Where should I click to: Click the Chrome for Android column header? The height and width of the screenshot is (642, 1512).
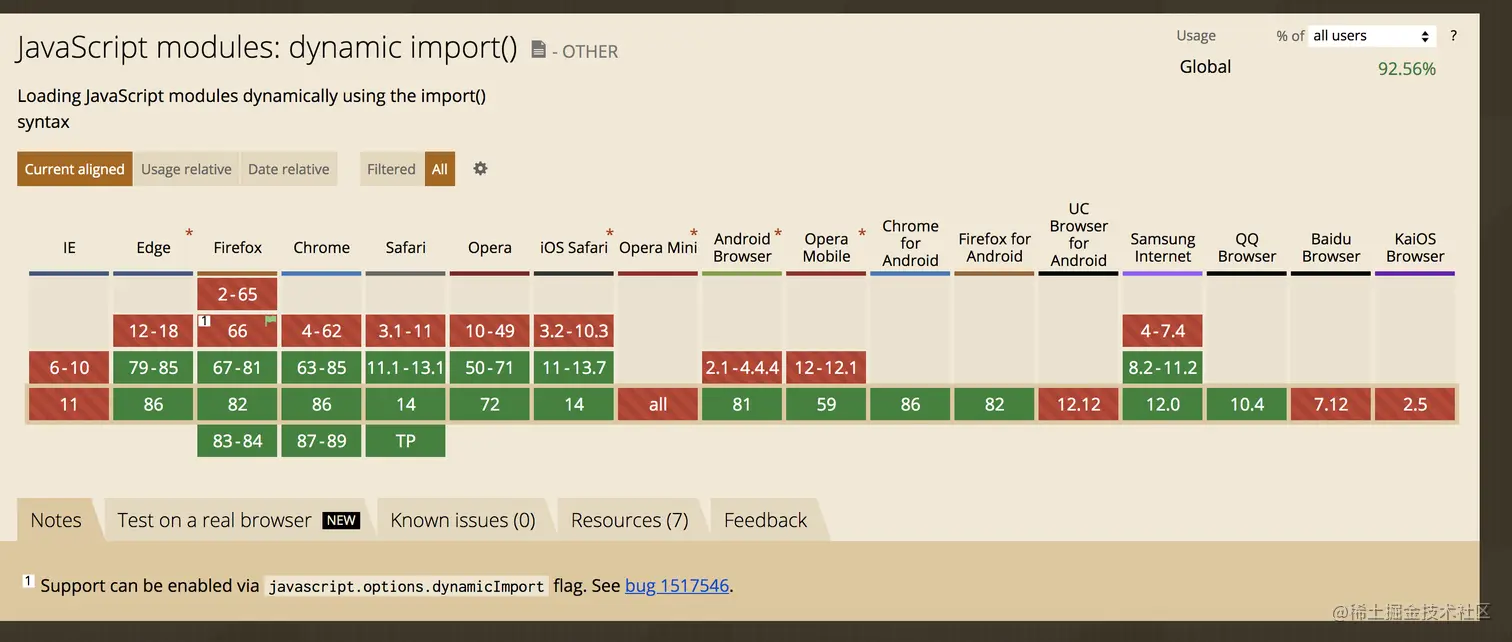coord(910,243)
